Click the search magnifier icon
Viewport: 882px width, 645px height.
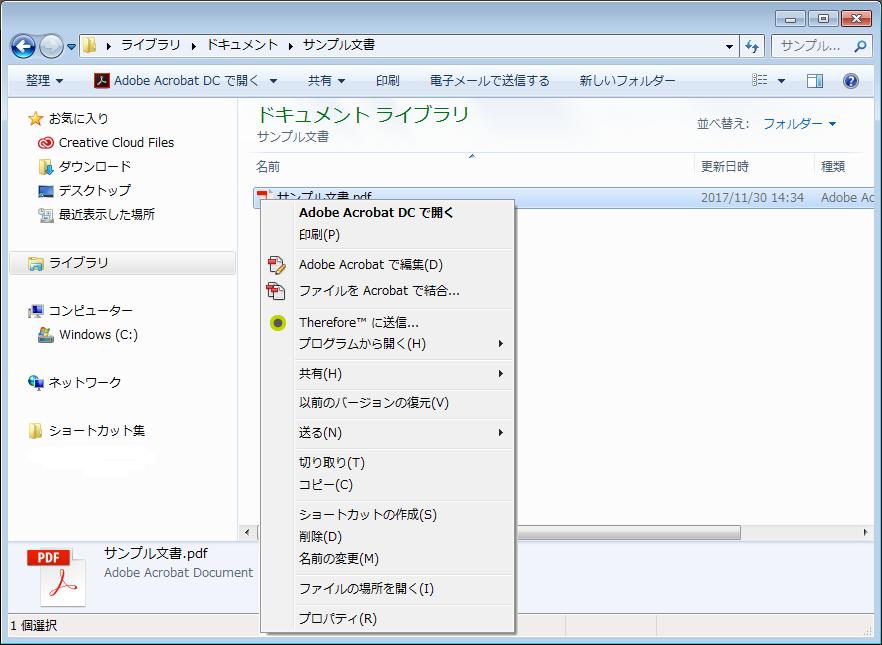click(x=860, y=46)
